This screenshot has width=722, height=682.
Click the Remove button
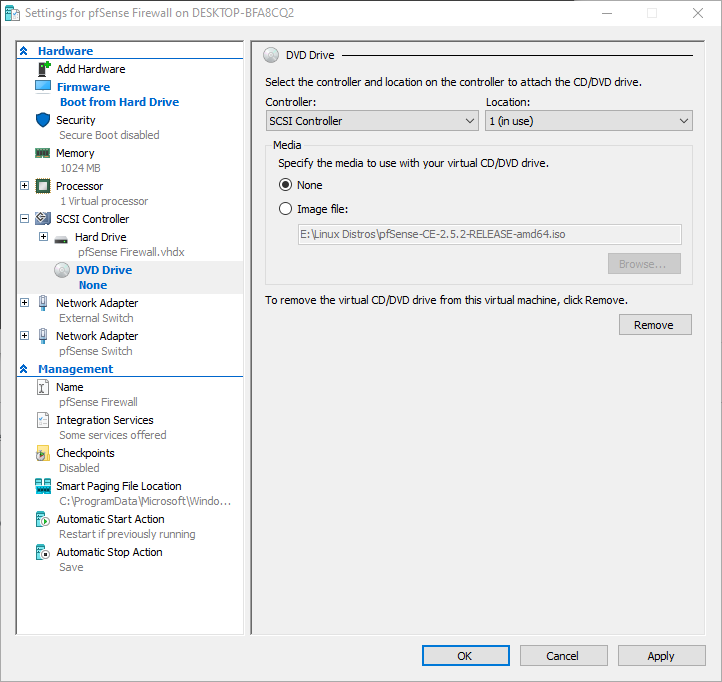(x=654, y=325)
